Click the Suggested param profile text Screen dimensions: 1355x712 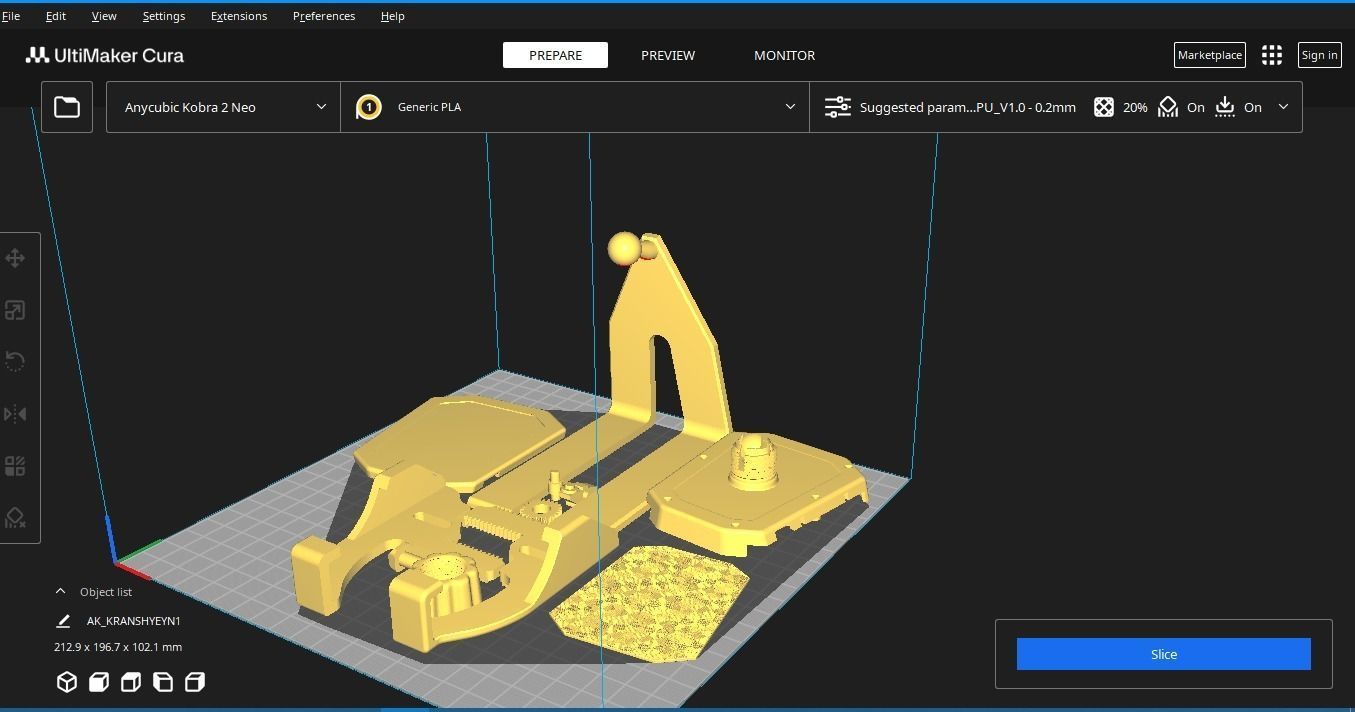click(x=968, y=107)
